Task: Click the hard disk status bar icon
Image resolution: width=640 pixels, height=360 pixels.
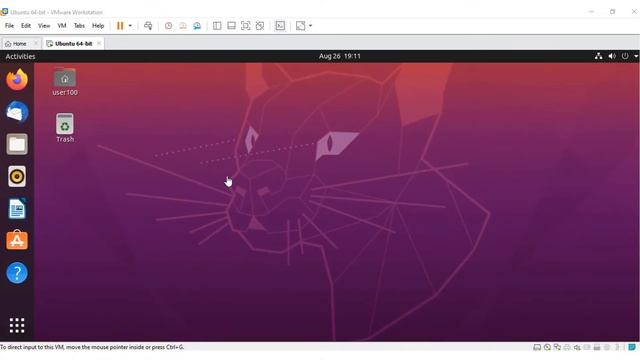Action: point(537,347)
